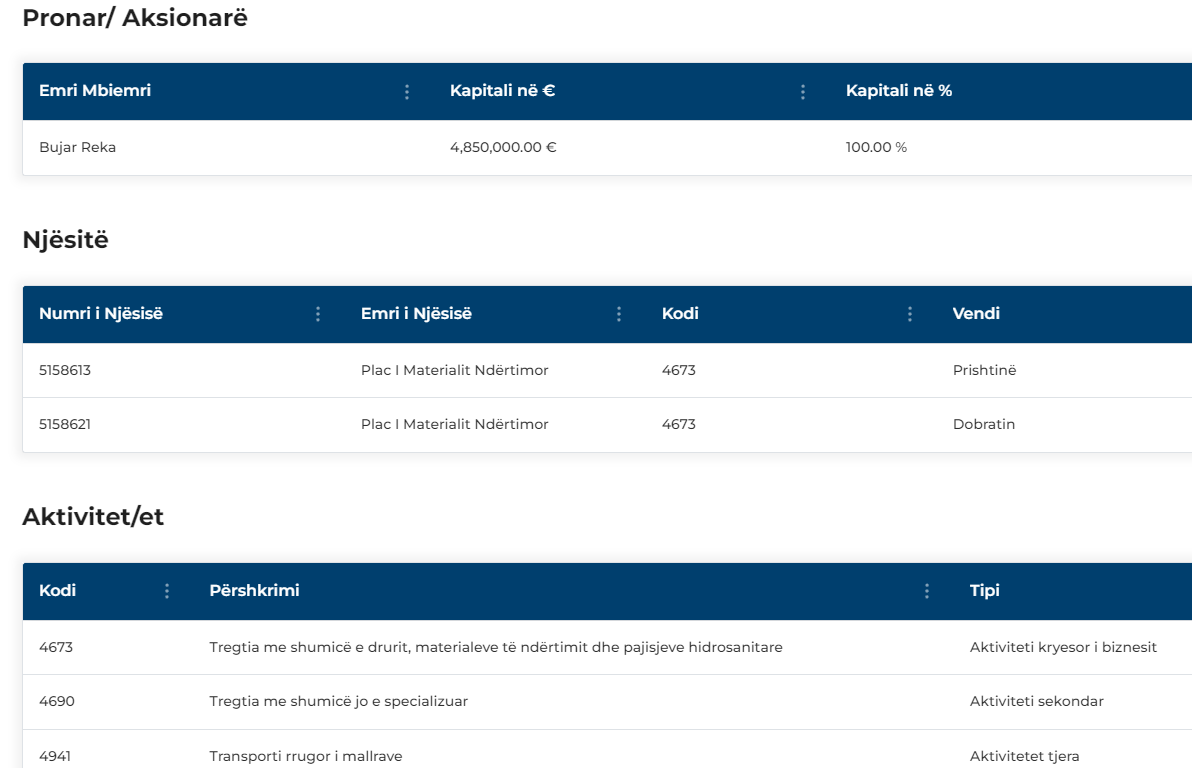Select the Prishtinë location cell
The width and height of the screenshot is (1192, 768).
point(984,371)
